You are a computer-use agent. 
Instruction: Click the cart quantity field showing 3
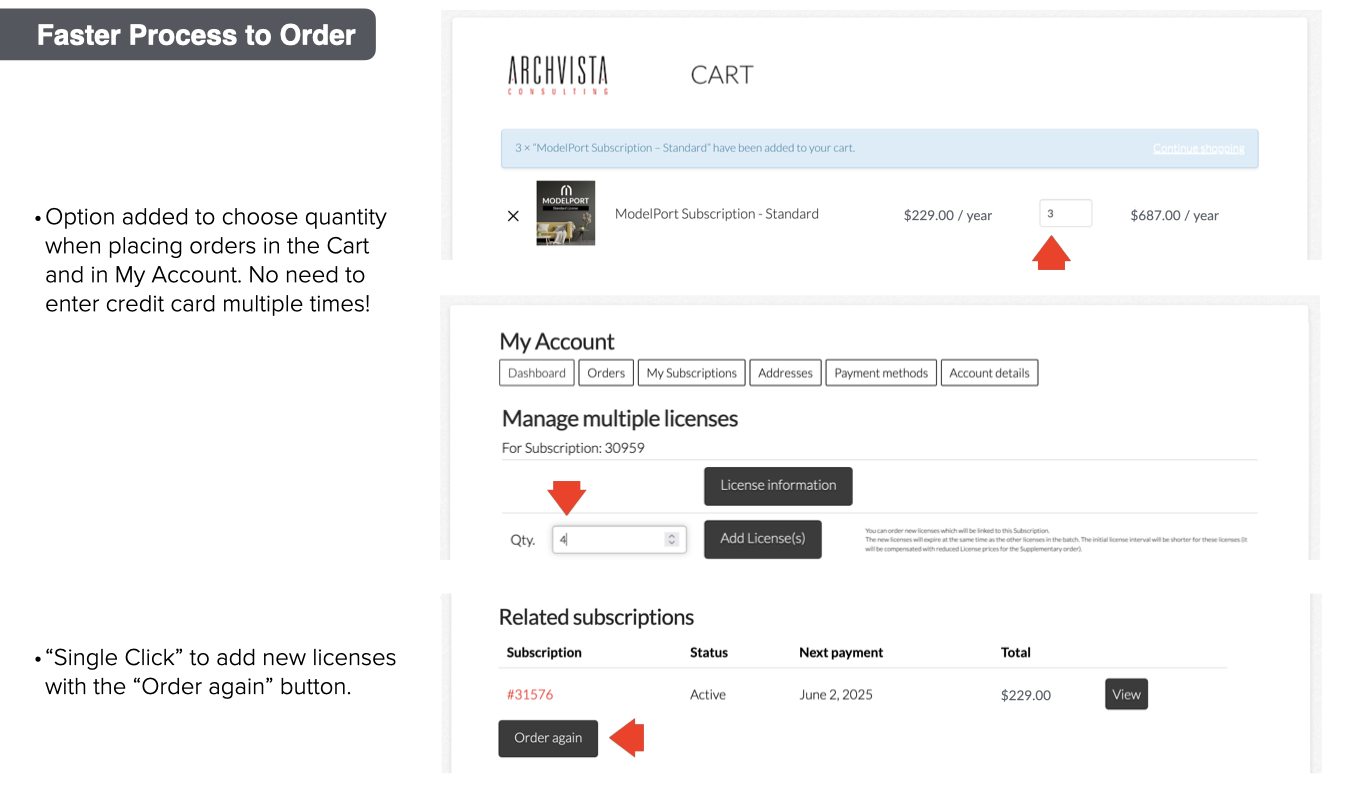click(x=1066, y=213)
